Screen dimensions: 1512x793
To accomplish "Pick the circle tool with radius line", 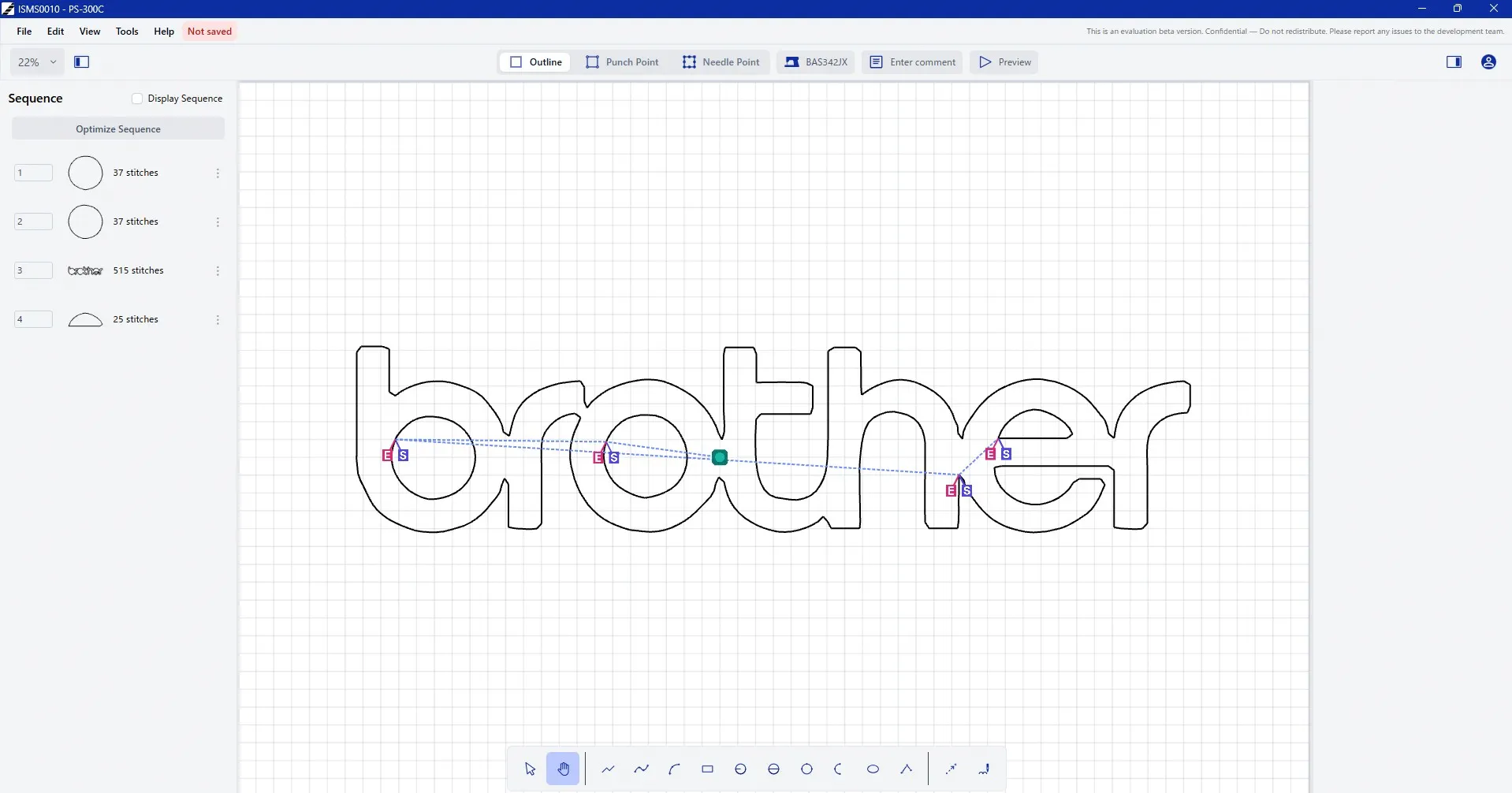I will 740,769.
